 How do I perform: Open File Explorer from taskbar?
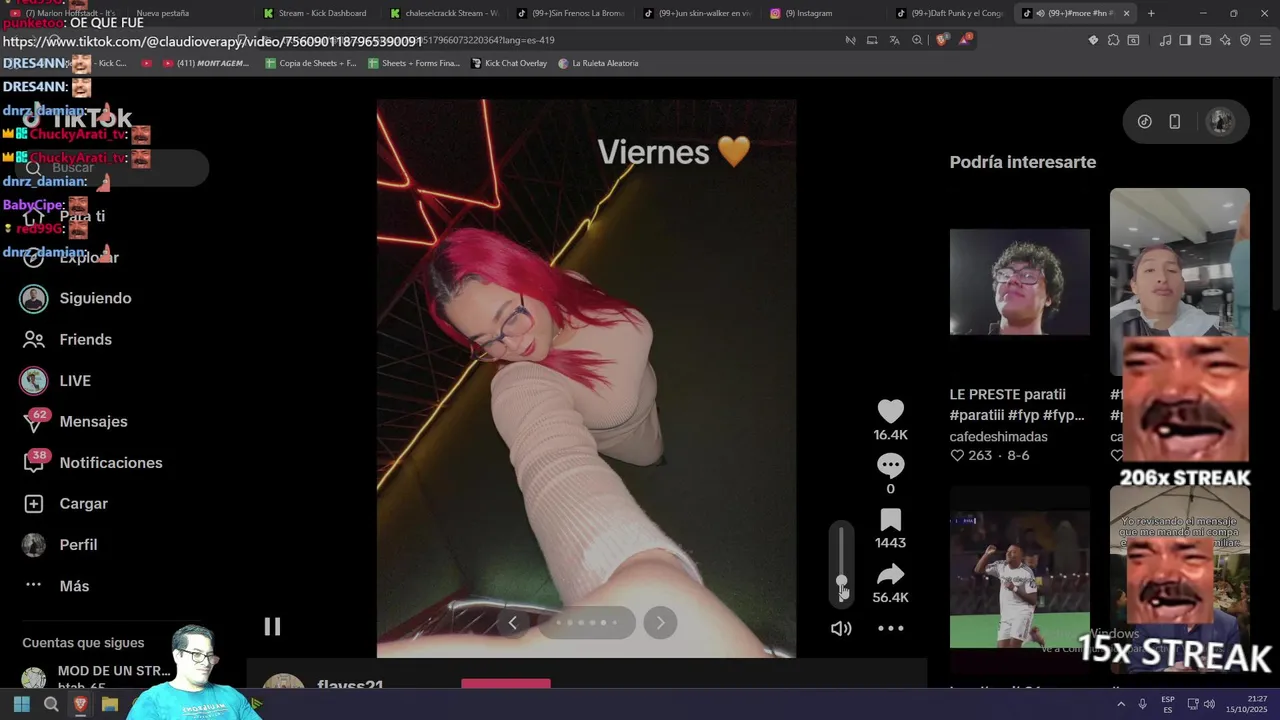(110, 704)
